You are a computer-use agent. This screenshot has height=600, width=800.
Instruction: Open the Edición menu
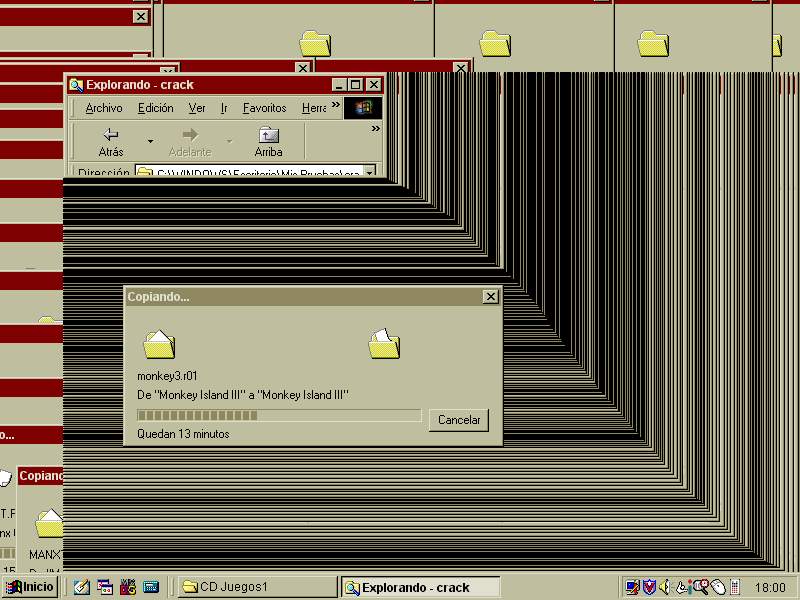click(x=156, y=108)
